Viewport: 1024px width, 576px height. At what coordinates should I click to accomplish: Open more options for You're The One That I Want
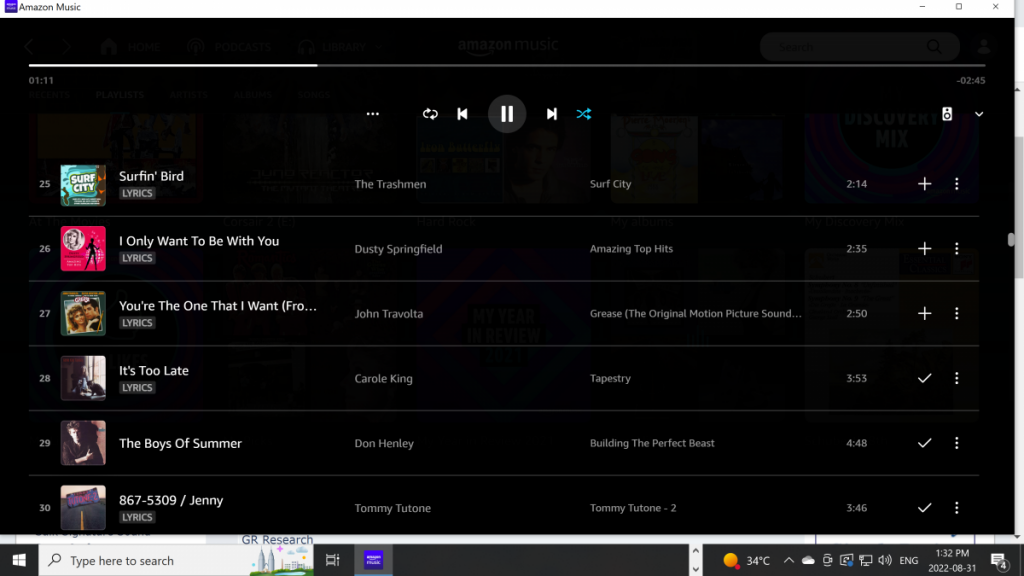click(x=957, y=313)
